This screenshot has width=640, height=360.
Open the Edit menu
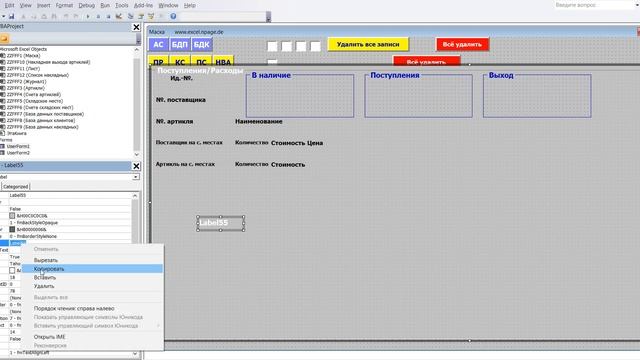coord(9,5)
